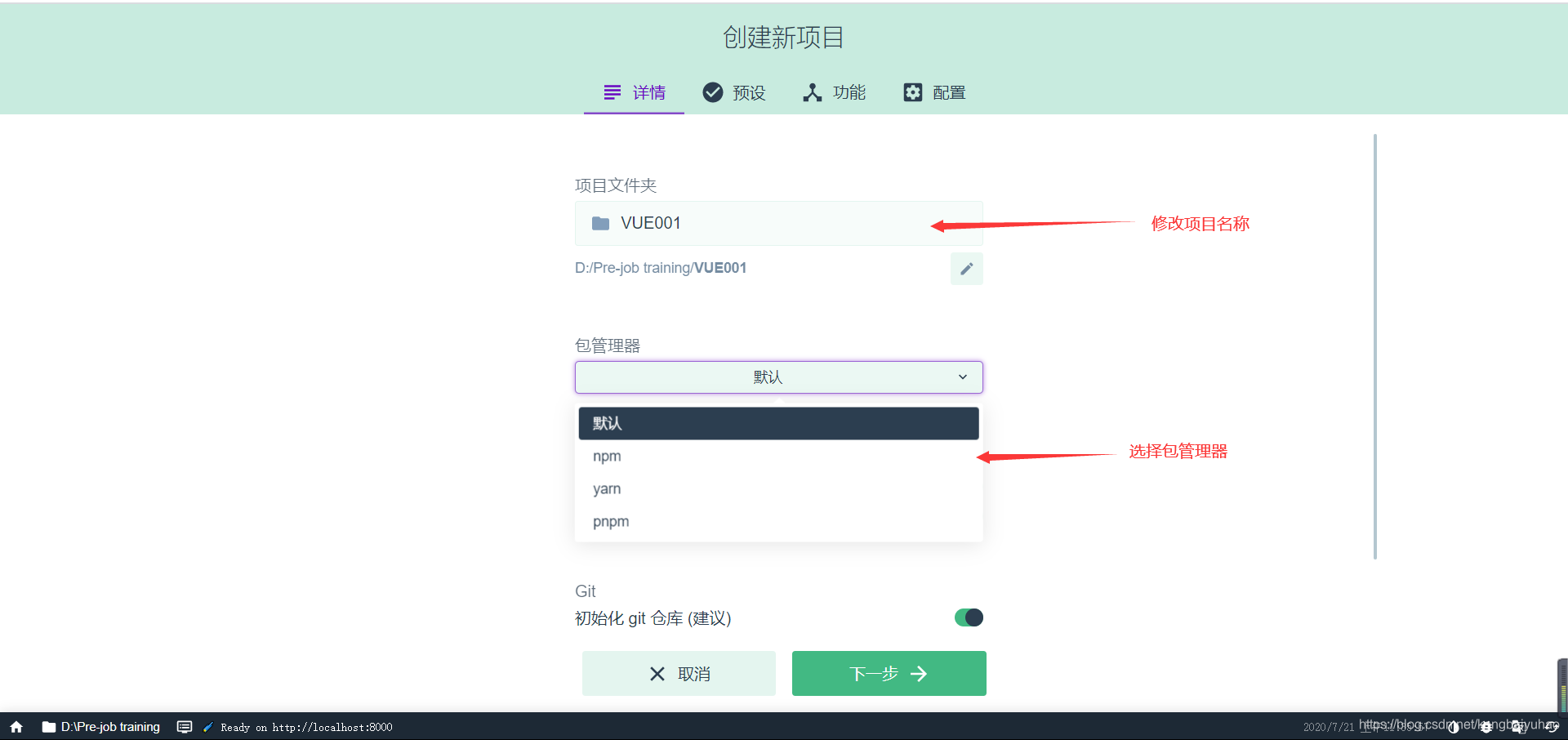Toggle dark mode icon in status bar
Viewport: 1568px width, 740px height.
click(x=1453, y=727)
